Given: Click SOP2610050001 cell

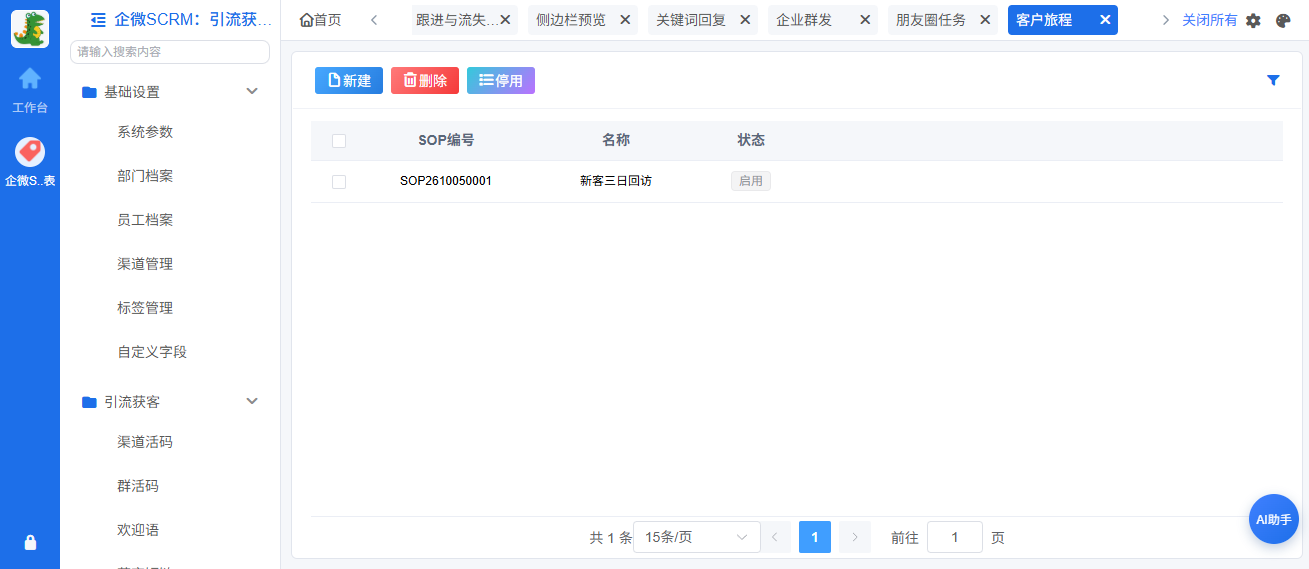Looking at the screenshot, I should [x=446, y=182].
